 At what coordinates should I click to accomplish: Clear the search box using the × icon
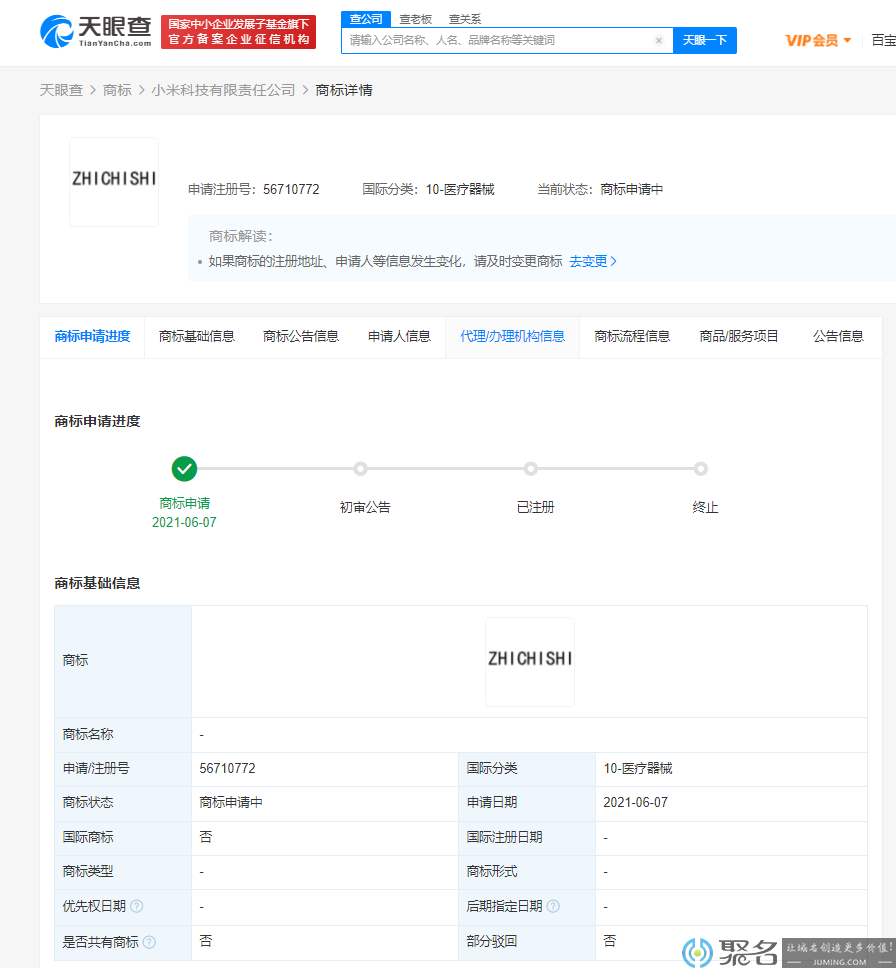658,40
